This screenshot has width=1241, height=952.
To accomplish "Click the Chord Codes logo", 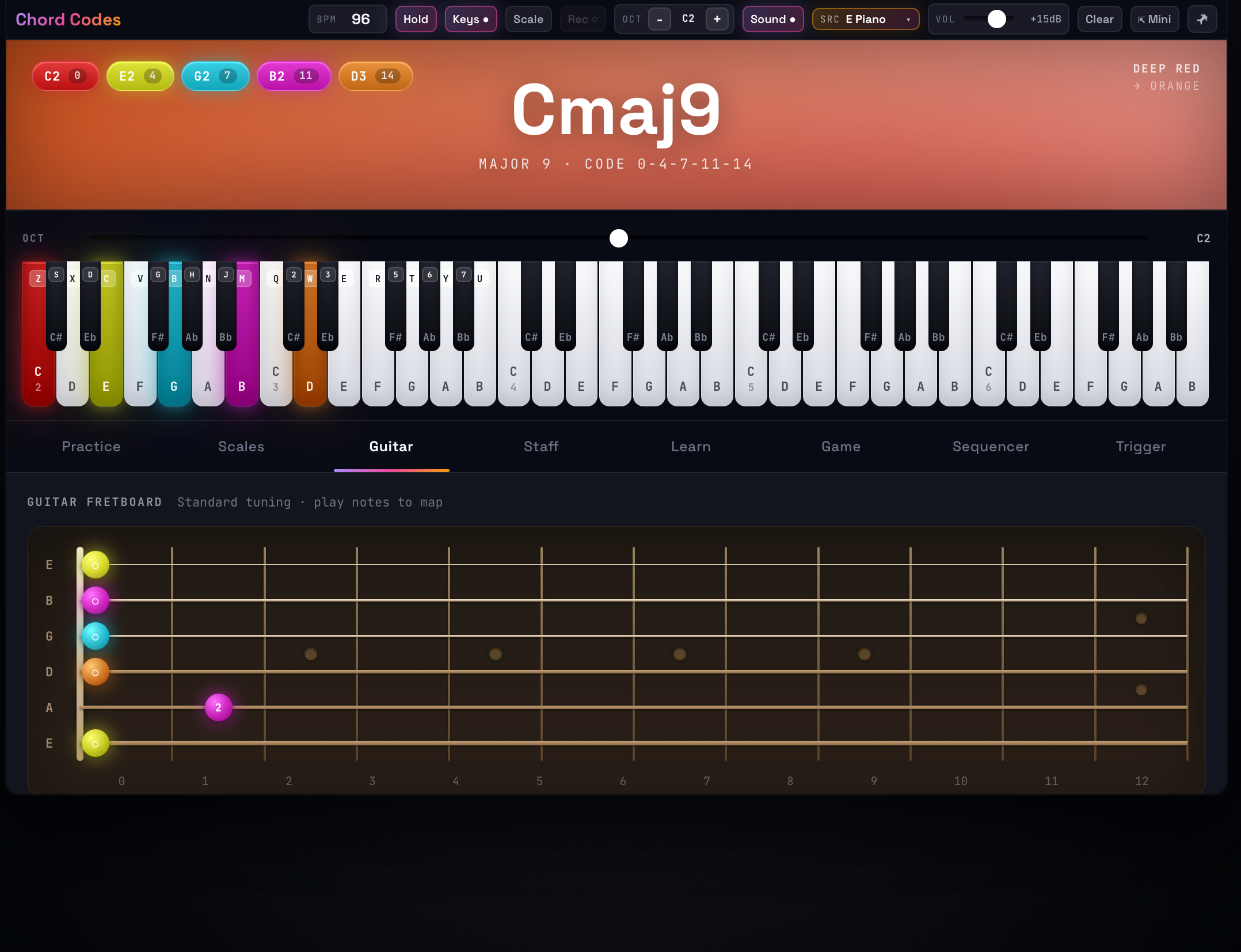I will point(68,20).
